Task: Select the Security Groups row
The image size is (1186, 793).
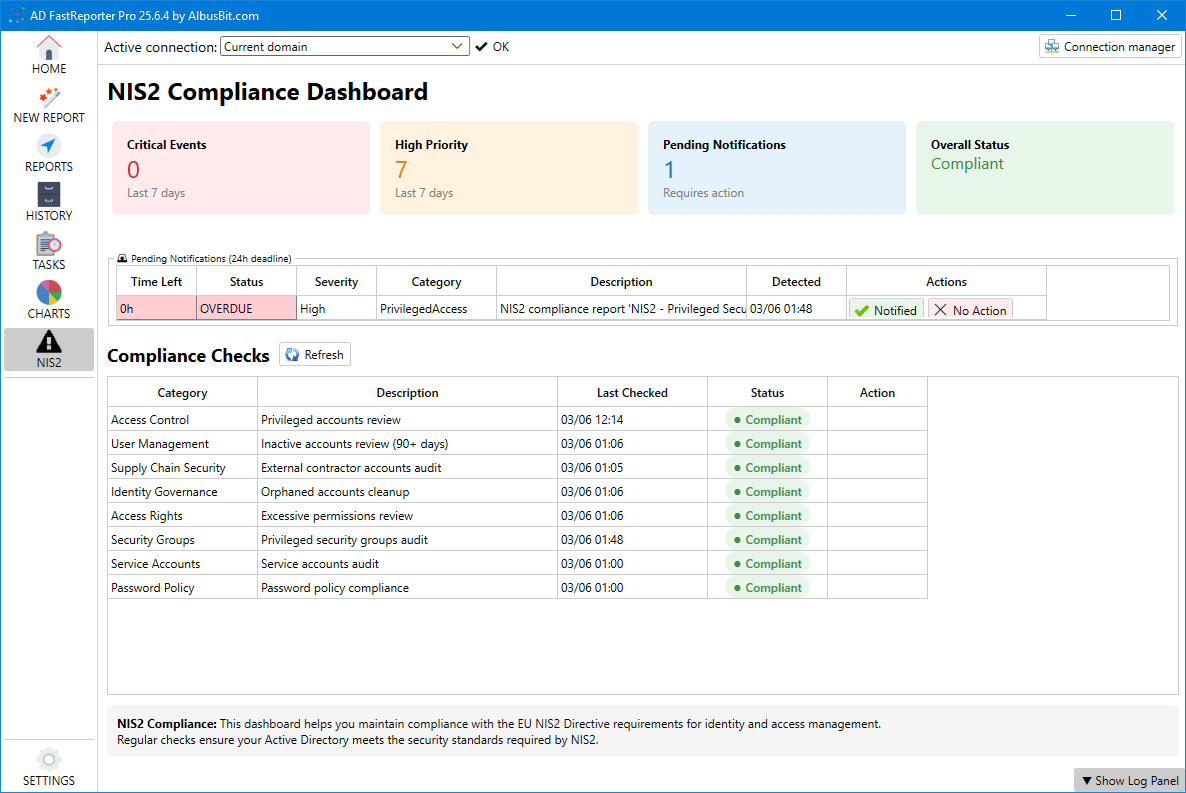Action: (517, 540)
